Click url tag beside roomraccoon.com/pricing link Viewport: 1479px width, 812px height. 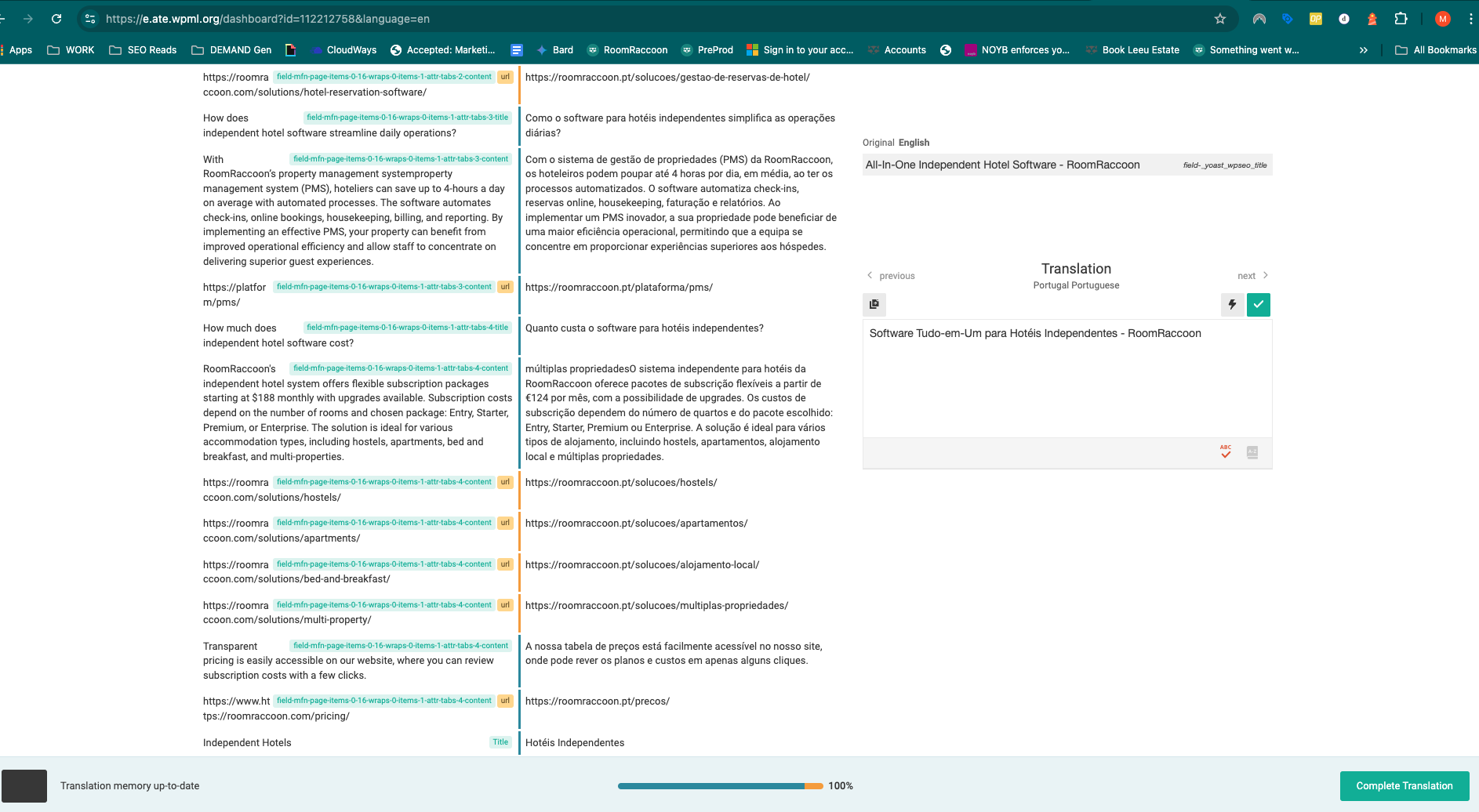tap(505, 701)
